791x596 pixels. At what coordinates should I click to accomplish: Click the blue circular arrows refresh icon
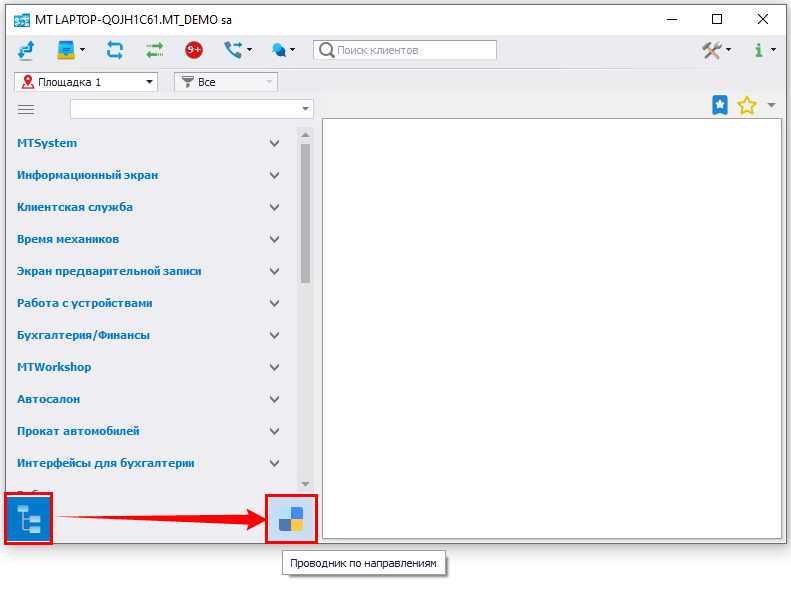pyautogui.click(x=114, y=50)
